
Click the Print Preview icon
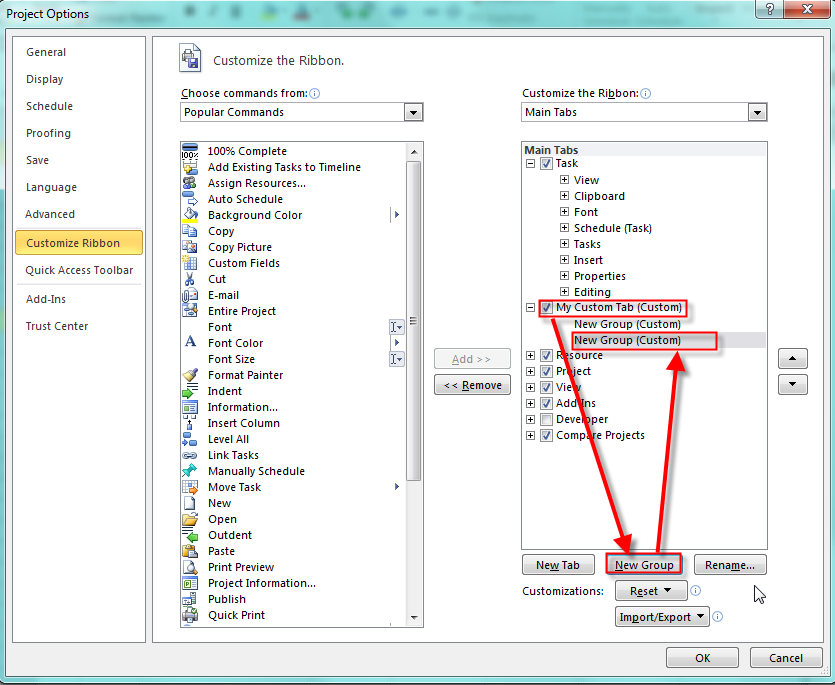[190, 567]
